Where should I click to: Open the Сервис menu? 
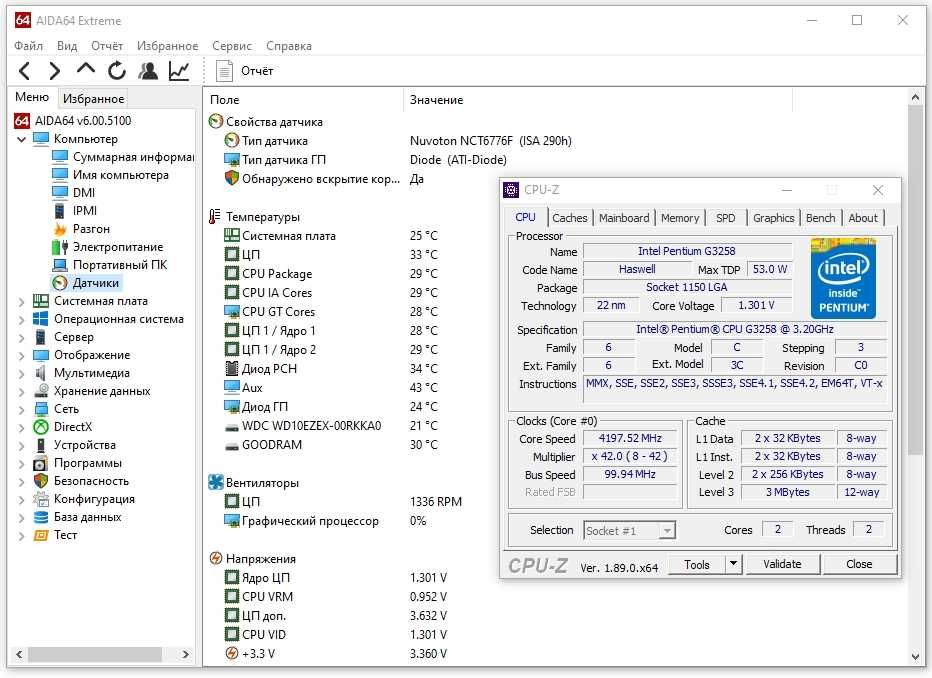(x=232, y=46)
